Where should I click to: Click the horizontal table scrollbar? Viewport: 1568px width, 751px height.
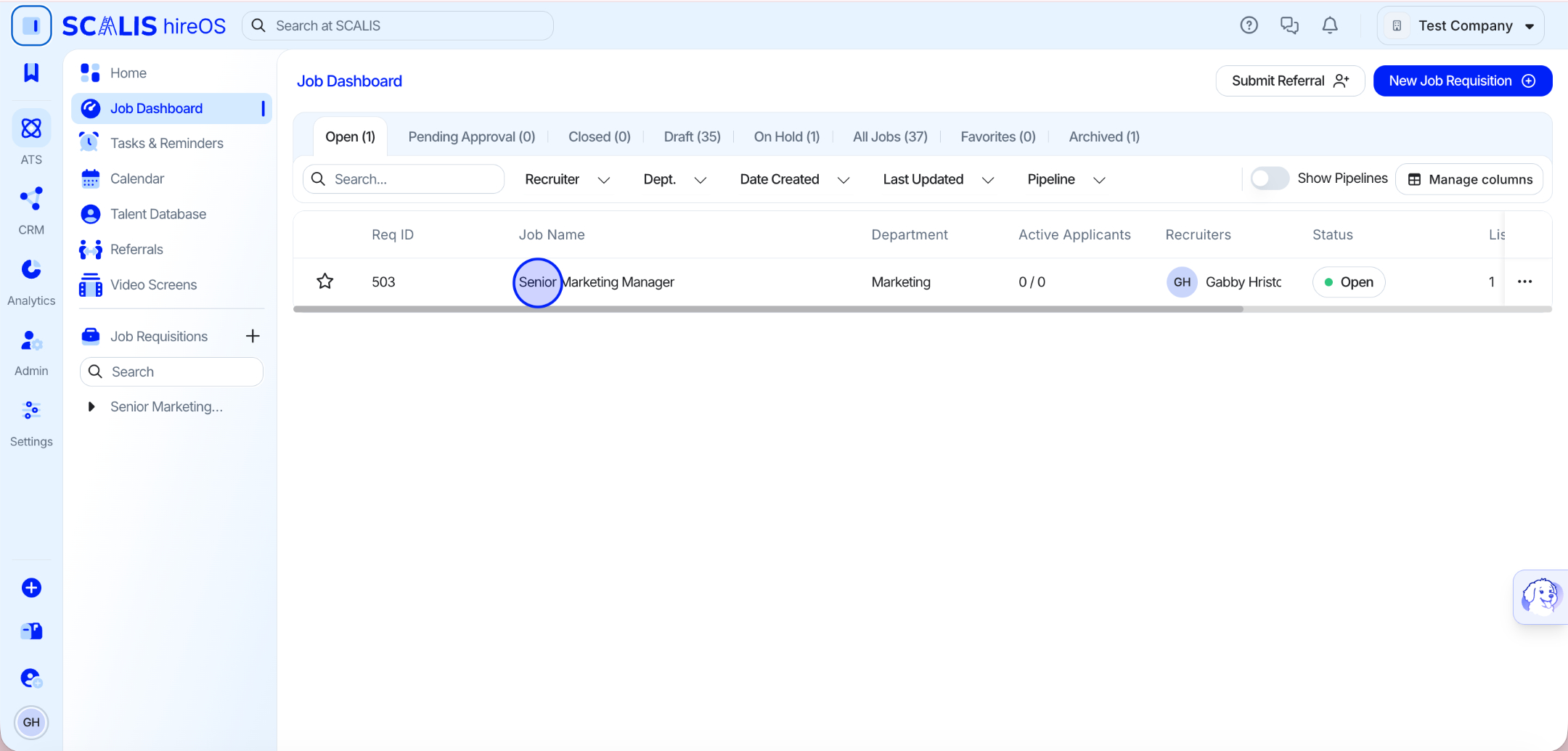coord(768,309)
